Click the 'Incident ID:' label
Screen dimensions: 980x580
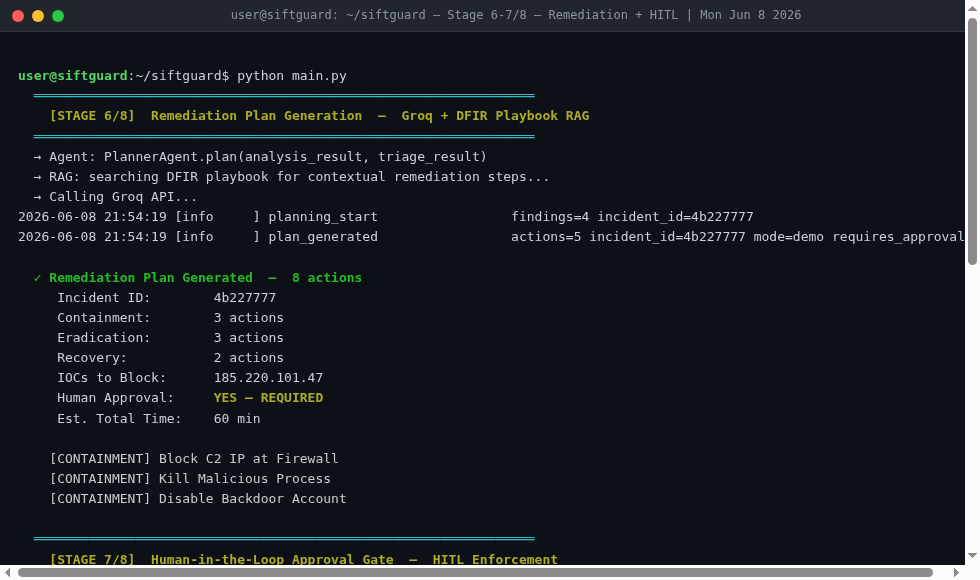click(x=104, y=298)
